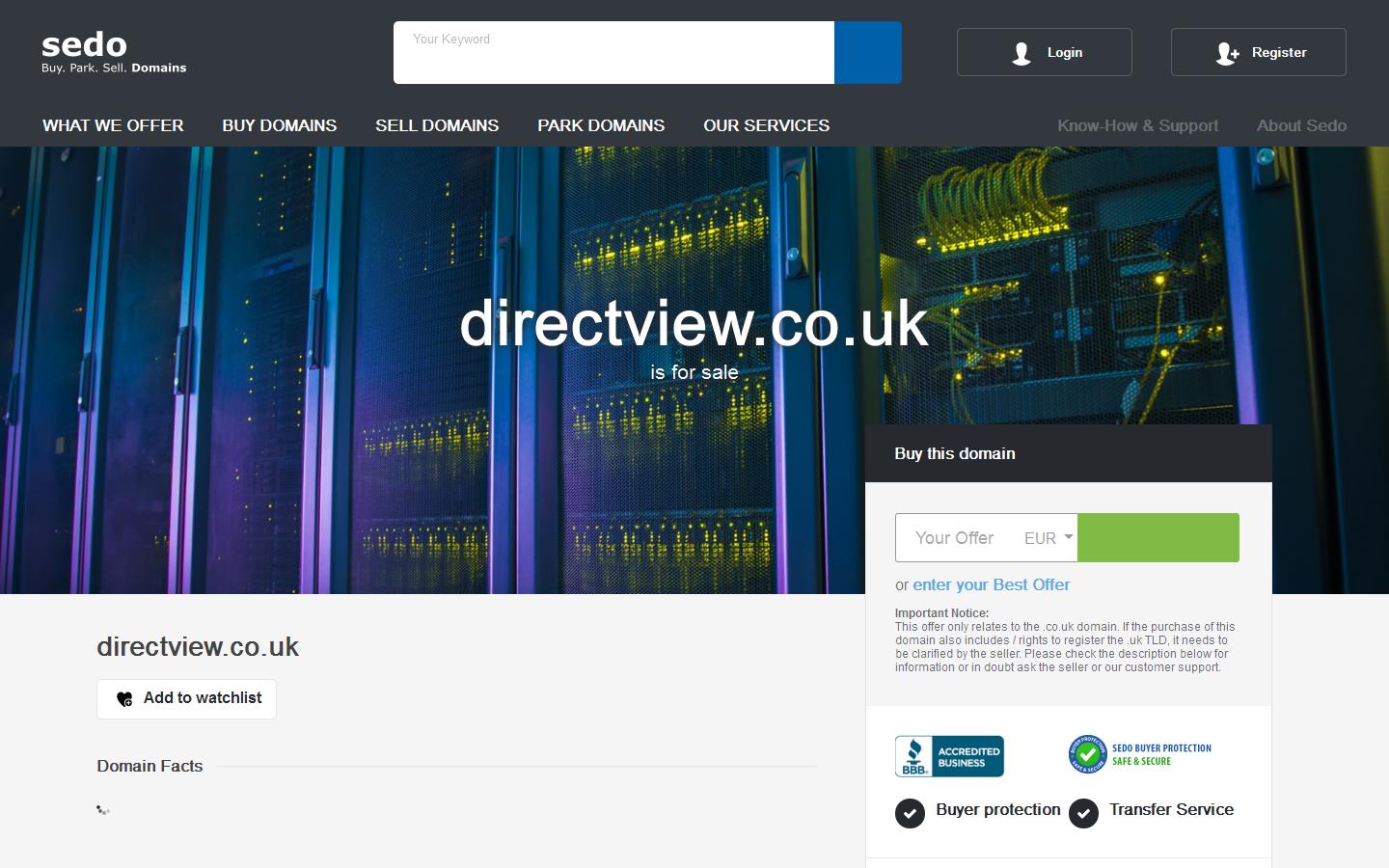
Task: Click the heart watchlist icon
Action: [124, 699]
